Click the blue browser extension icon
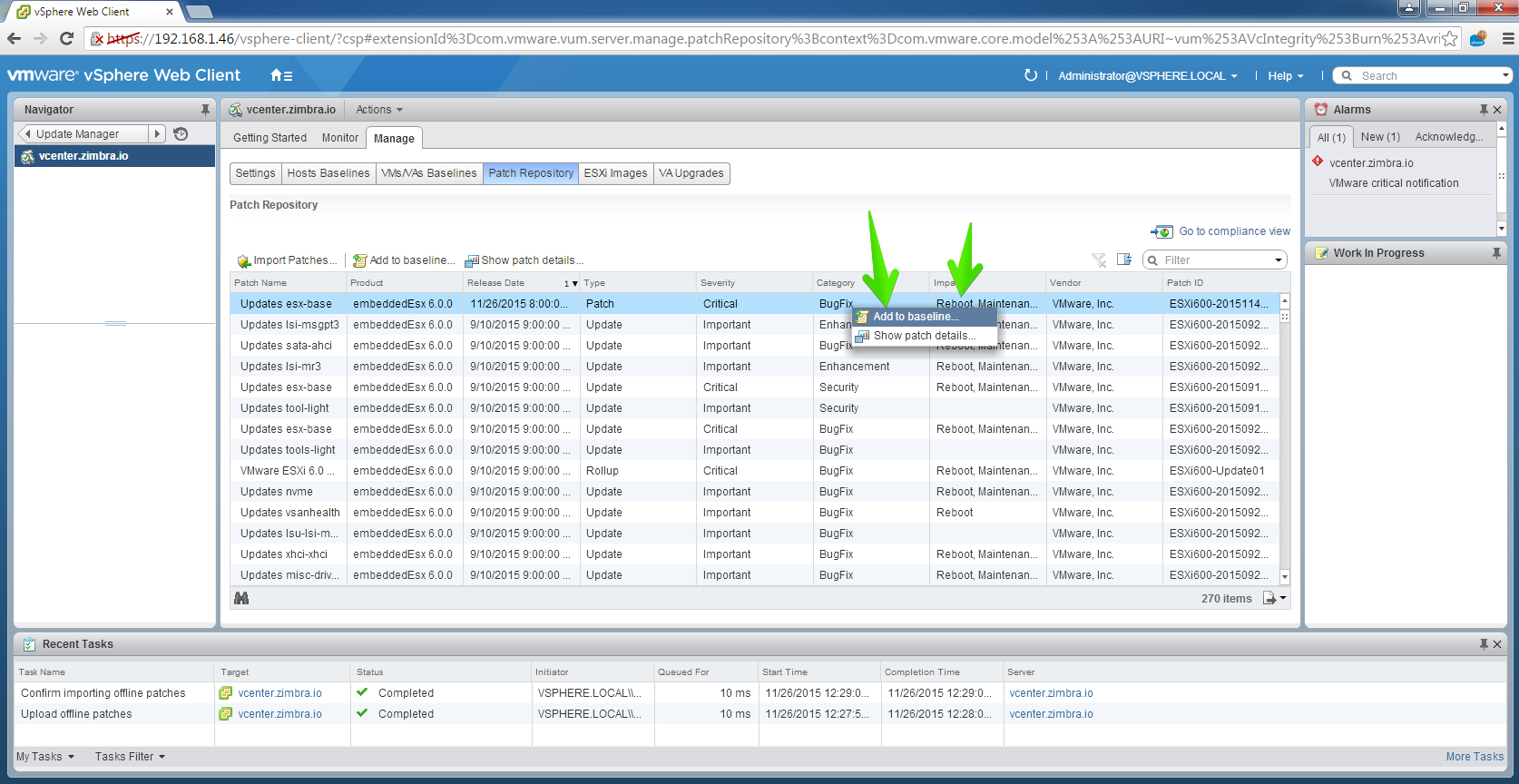1519x784 pixels. click(1478, 38)
